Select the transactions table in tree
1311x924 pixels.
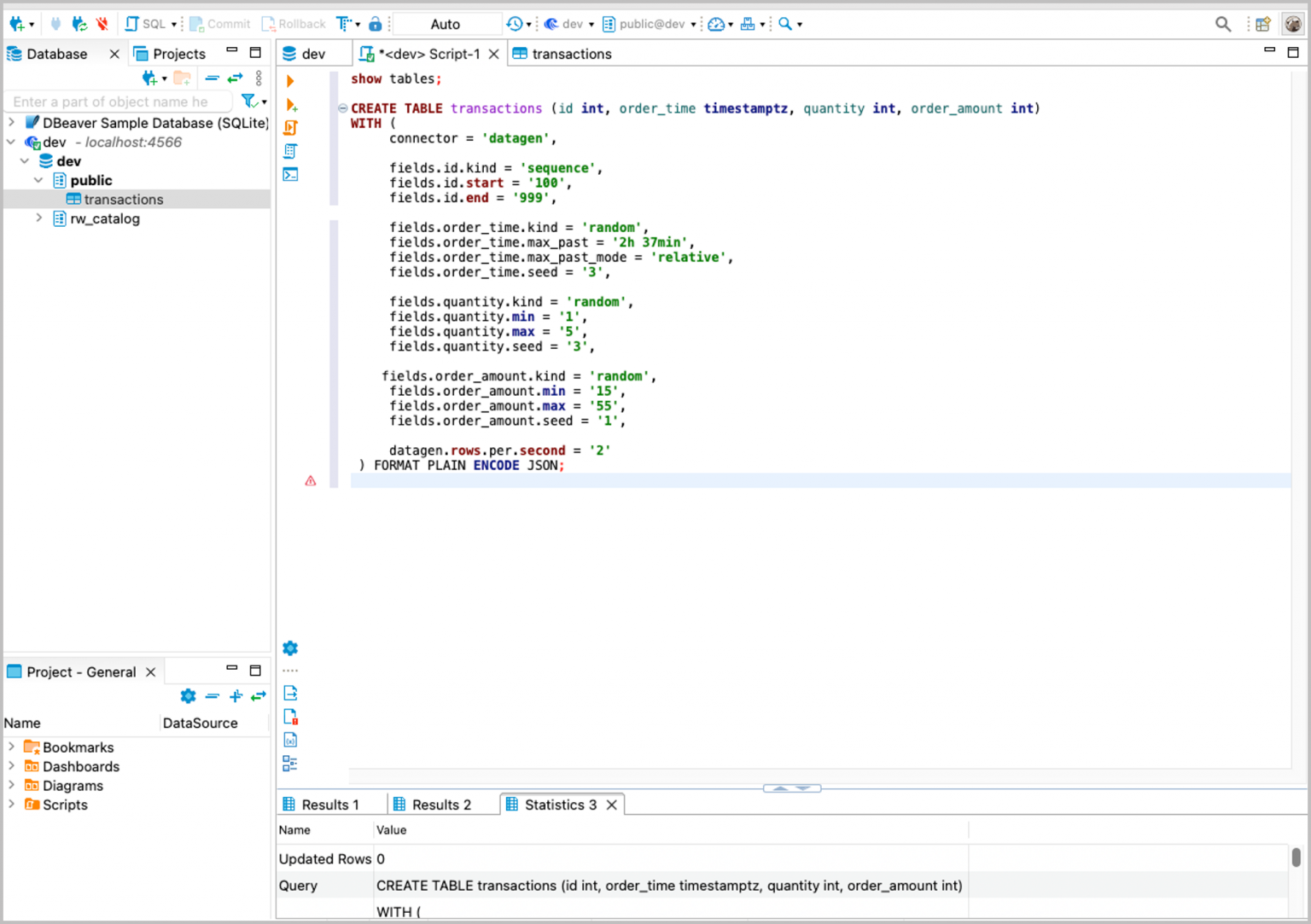[124, 200]
